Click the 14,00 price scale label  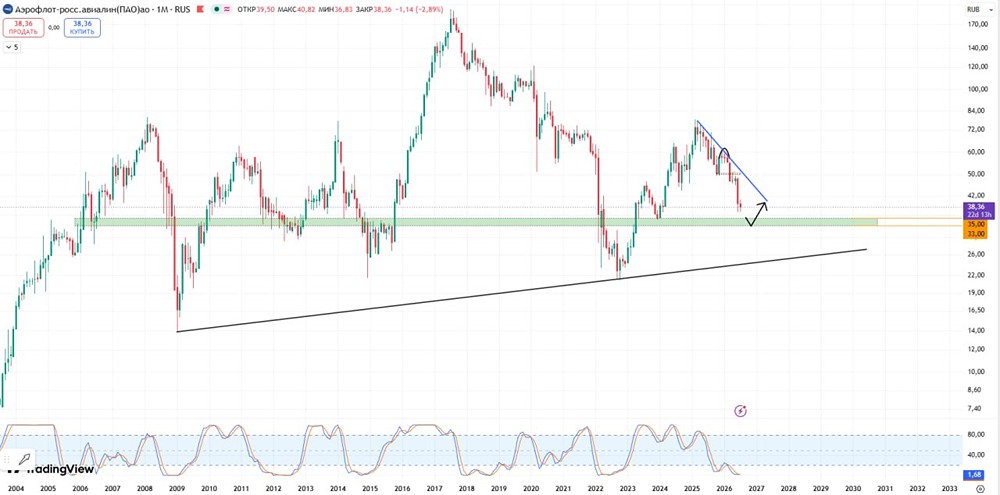coord(977,330)
